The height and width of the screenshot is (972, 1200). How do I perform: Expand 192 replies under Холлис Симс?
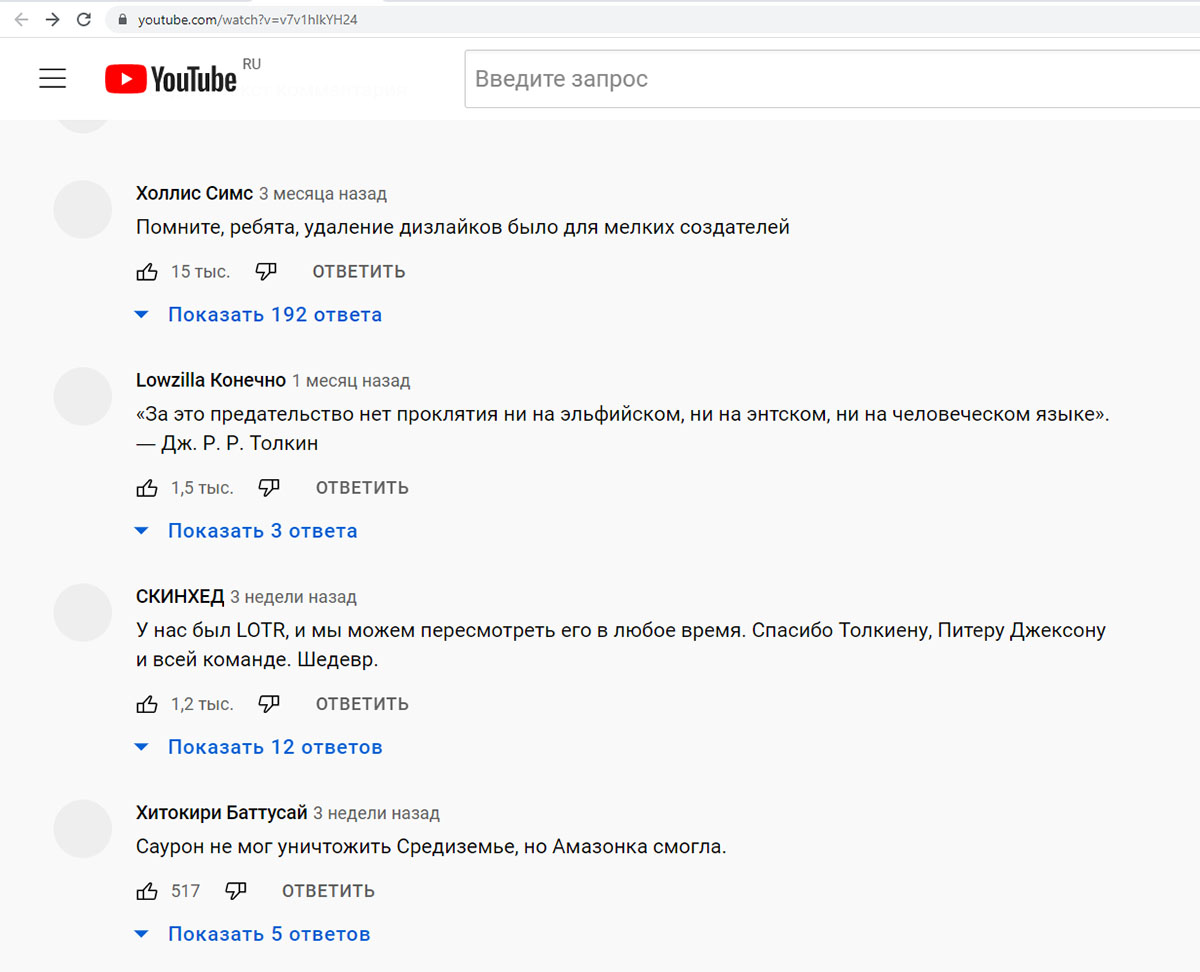pos(274,315)
